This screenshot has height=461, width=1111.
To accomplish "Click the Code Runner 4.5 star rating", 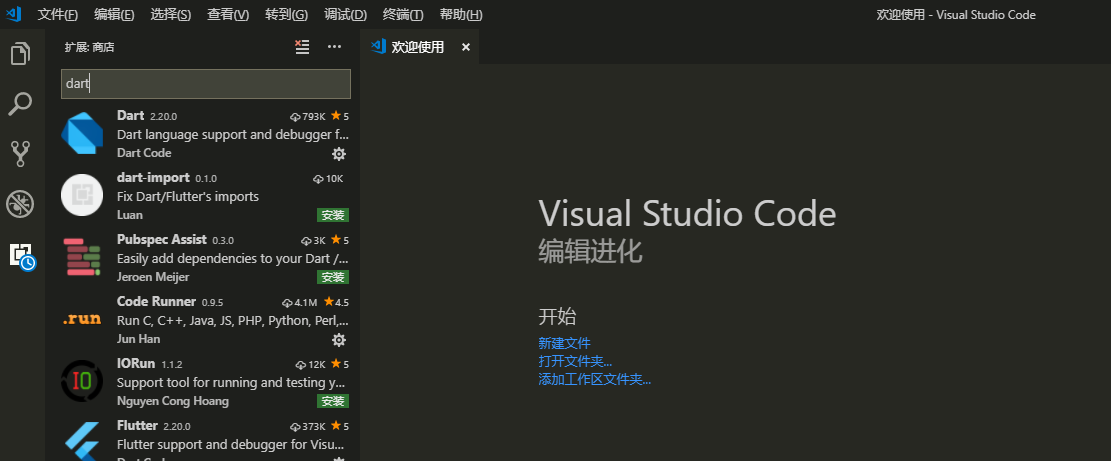I will click(337, 302).
